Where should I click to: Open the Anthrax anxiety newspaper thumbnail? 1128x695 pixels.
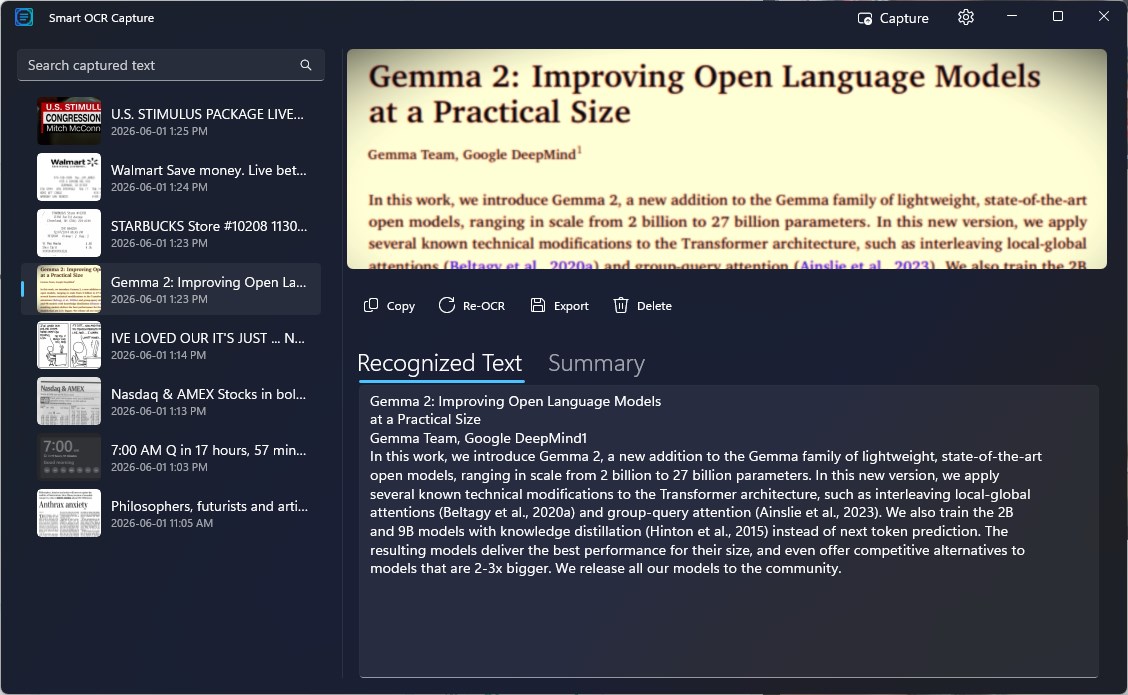click(x=69, y=514)
